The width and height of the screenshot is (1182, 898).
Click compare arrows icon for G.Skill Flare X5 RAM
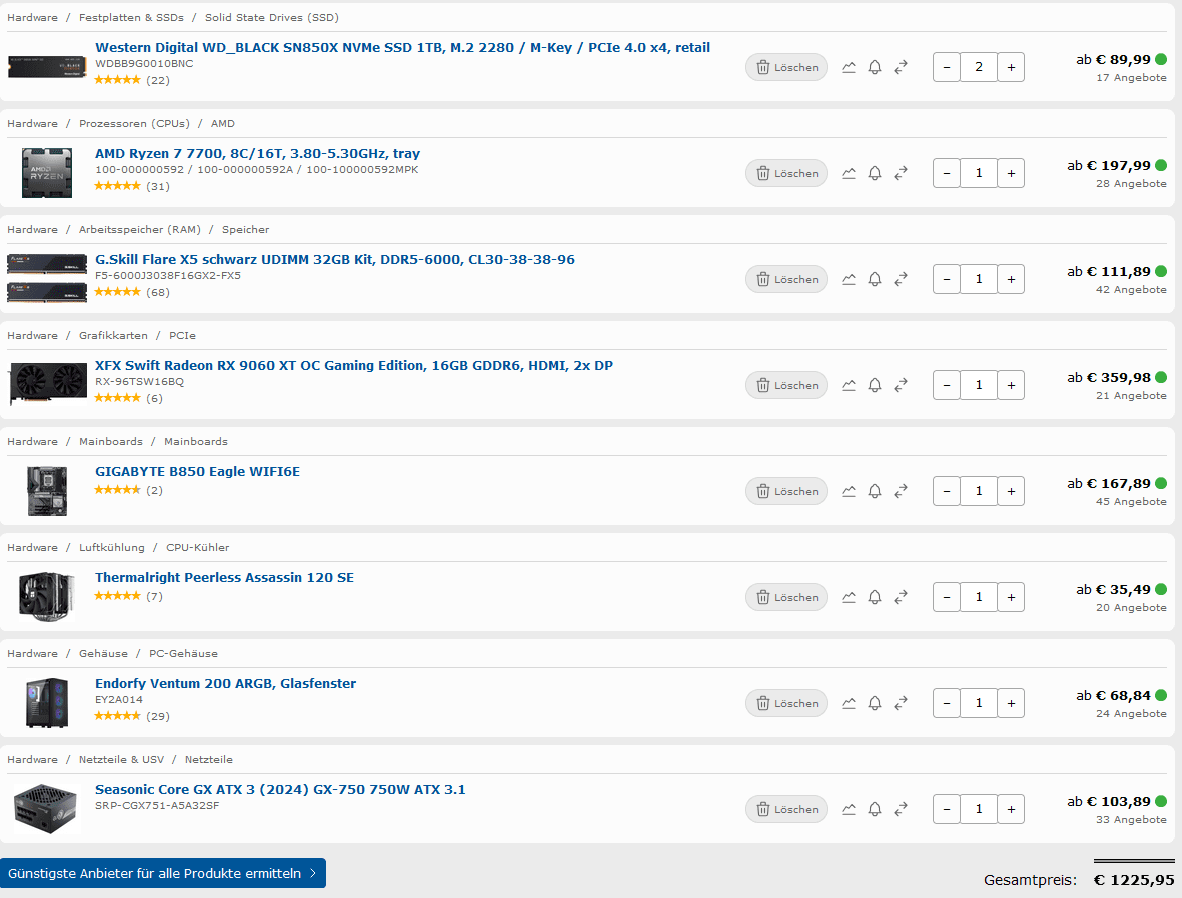(901, 279)
